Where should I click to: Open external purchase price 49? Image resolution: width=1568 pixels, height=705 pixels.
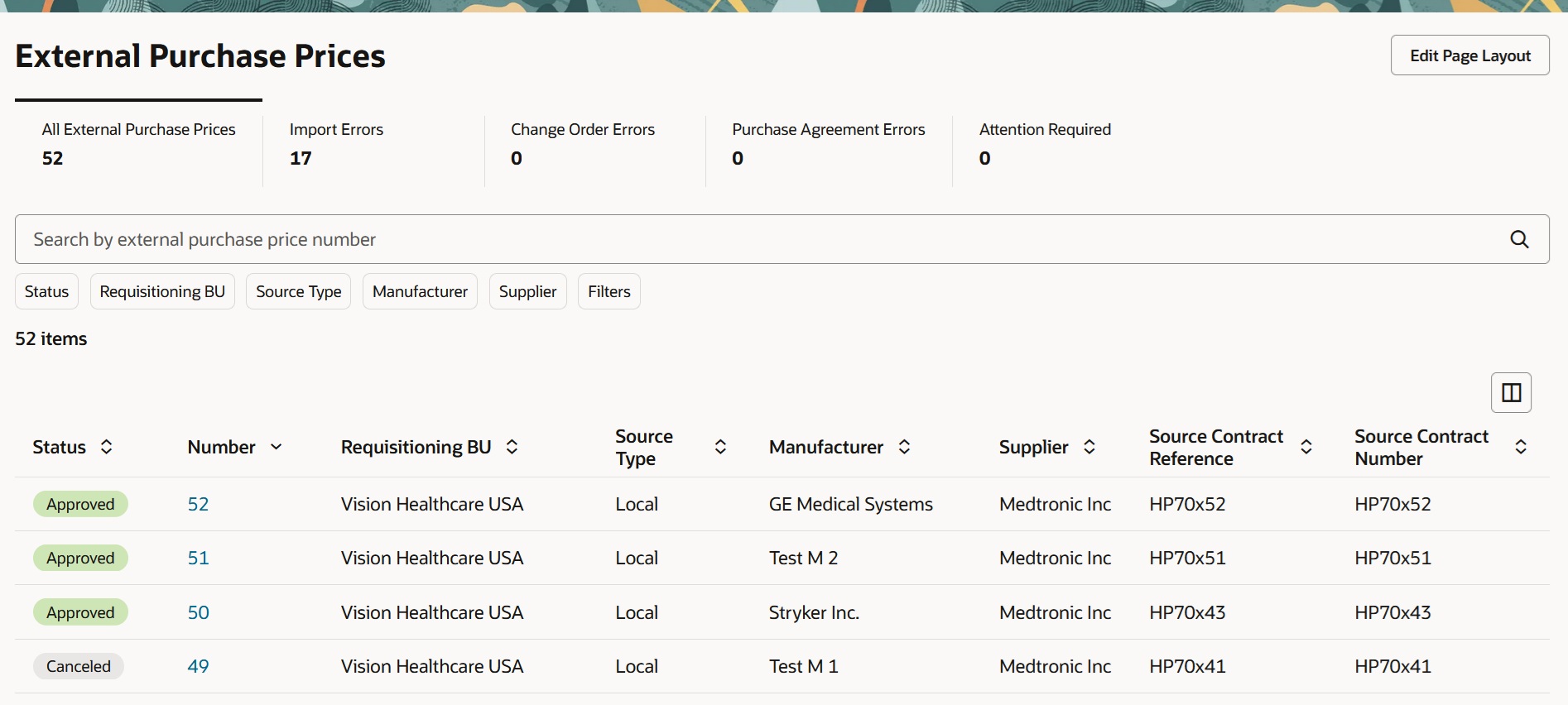[198, 666]
